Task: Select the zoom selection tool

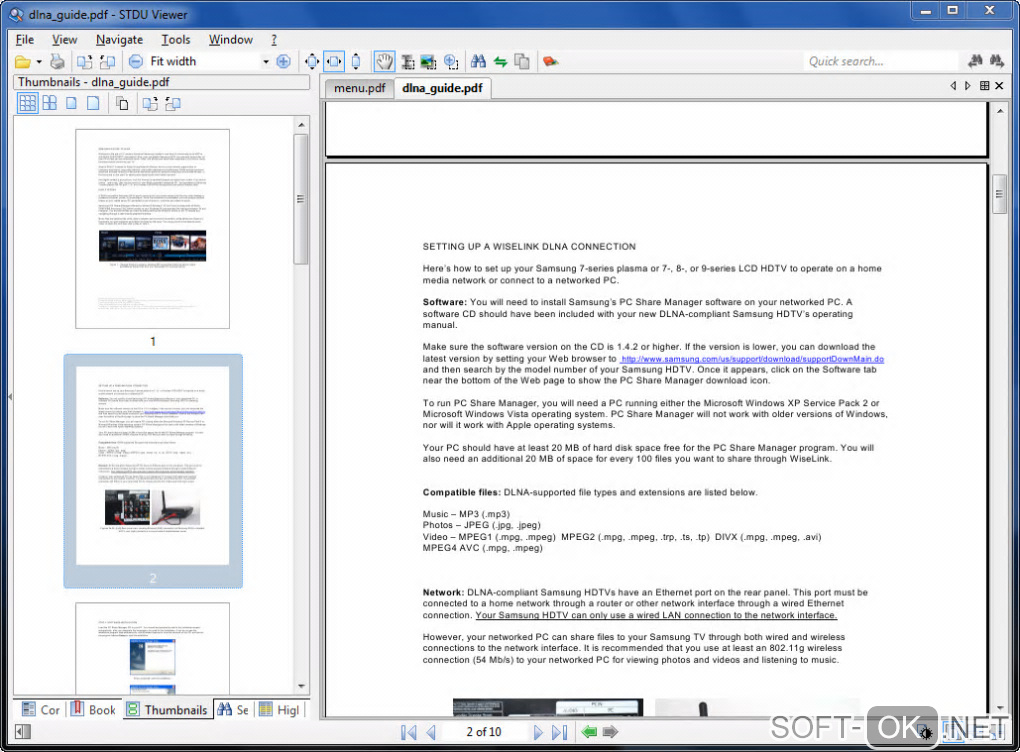Action: point(451,62)
